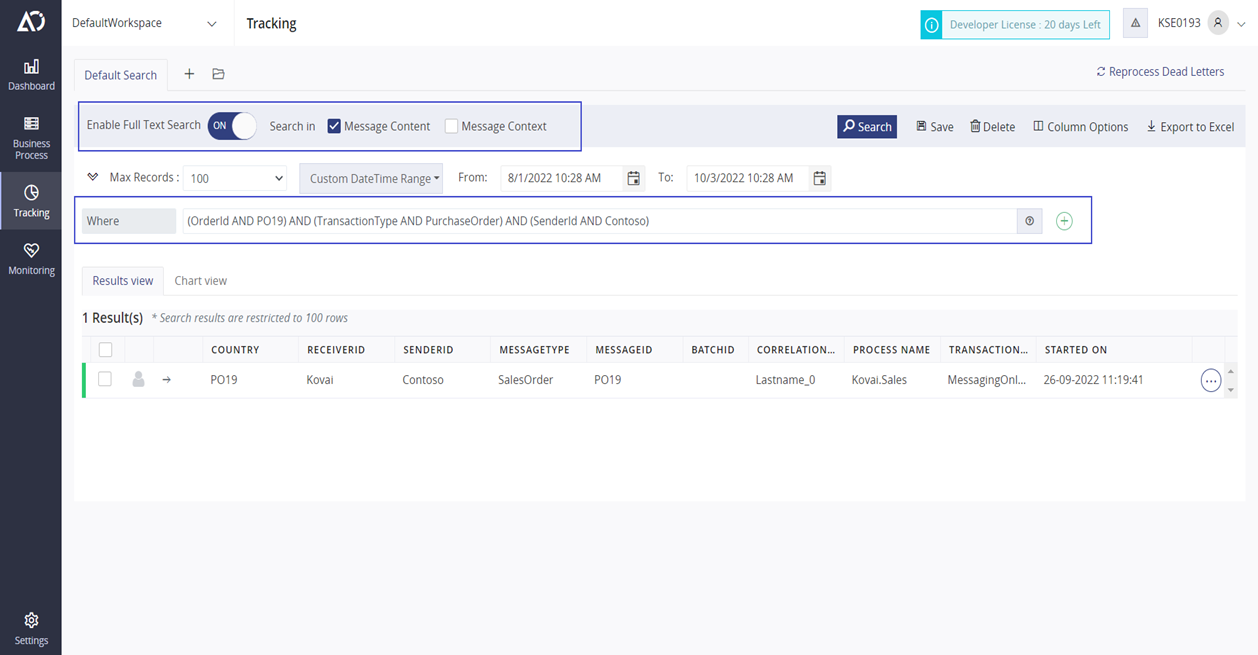Click Reprocess Dead Letters
The height and width of the screenshot is (655, 1258).
1160,72
